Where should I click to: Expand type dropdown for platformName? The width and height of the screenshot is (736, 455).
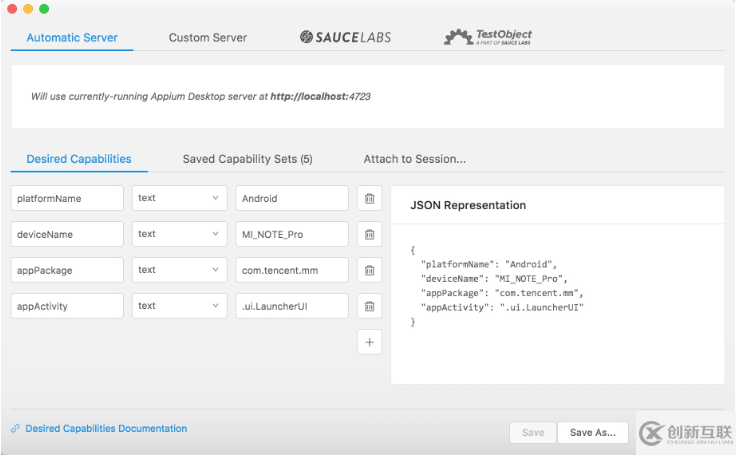(x=178, y=198)
